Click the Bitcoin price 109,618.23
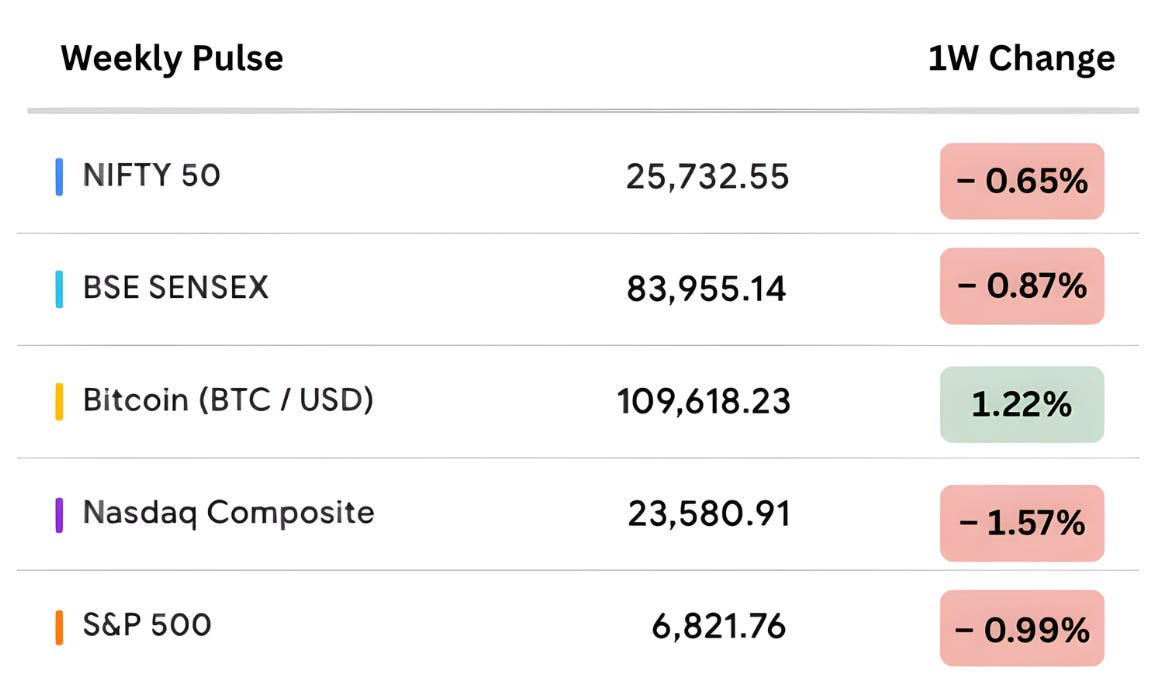This screenshot has width=1159, height=678. coord(704,401)
